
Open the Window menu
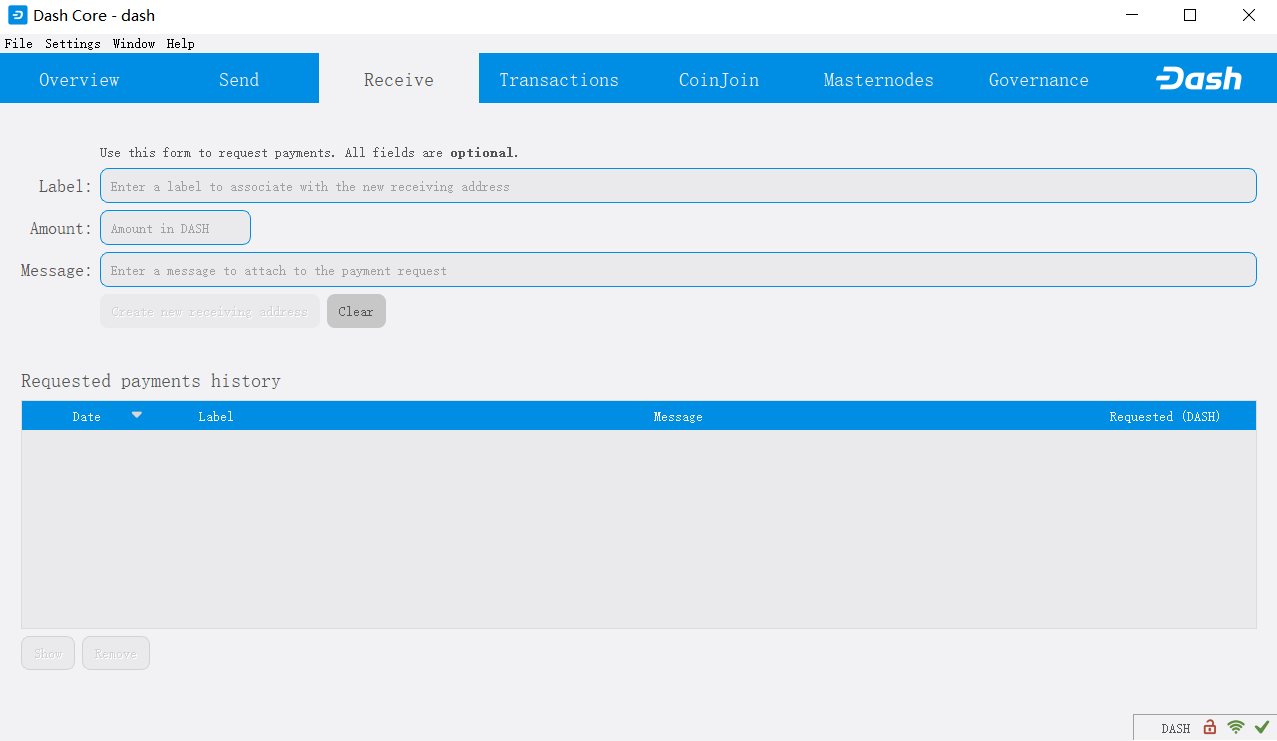[x=134, y=44]
